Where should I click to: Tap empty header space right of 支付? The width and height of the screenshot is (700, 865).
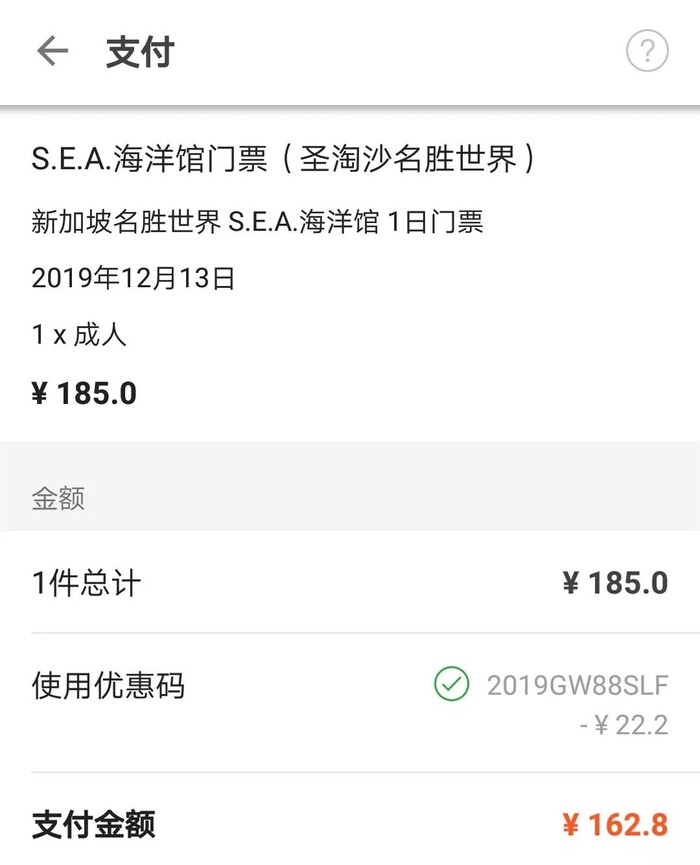(x=400, y=52)
